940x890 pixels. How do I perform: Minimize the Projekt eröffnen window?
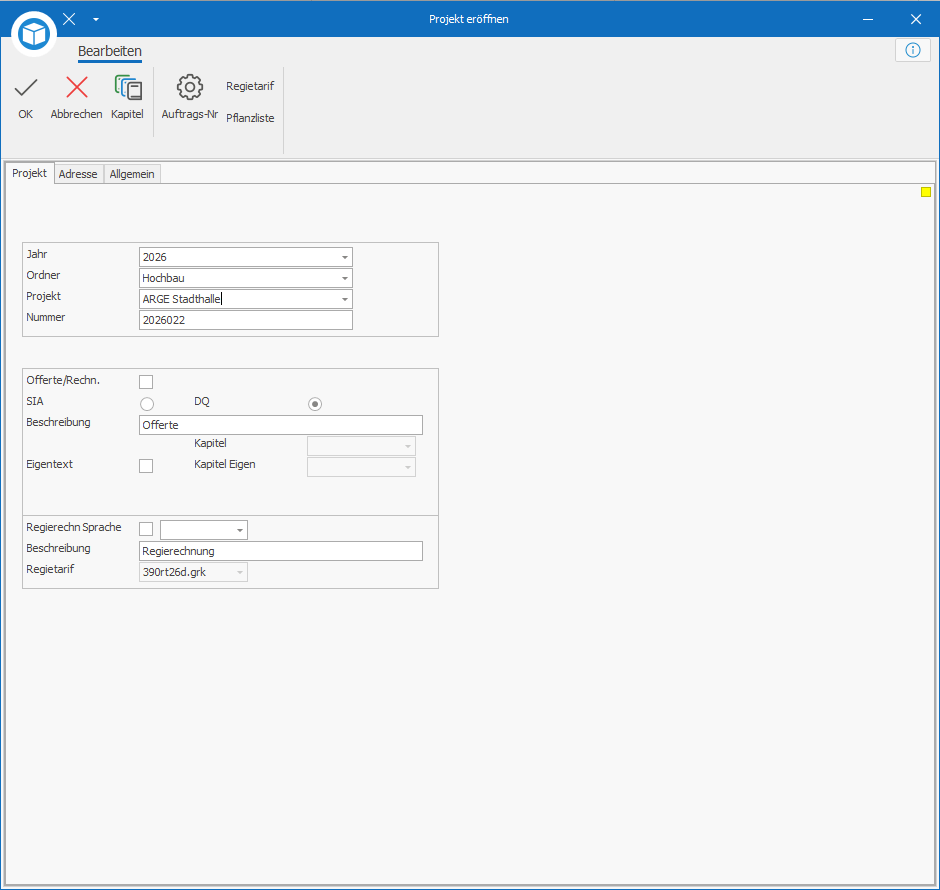pos(867,19)
